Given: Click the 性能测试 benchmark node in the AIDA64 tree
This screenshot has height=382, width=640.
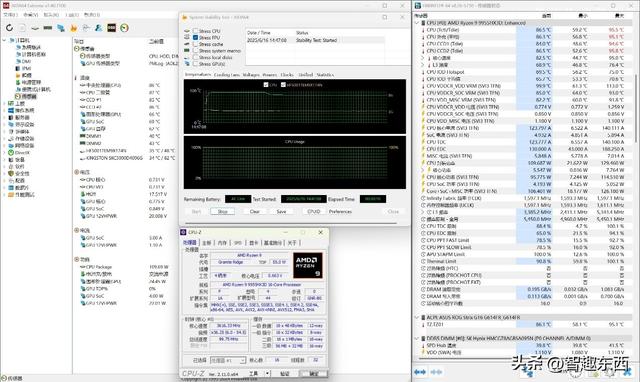Looking at the screenshot, I should coord(22,195).
